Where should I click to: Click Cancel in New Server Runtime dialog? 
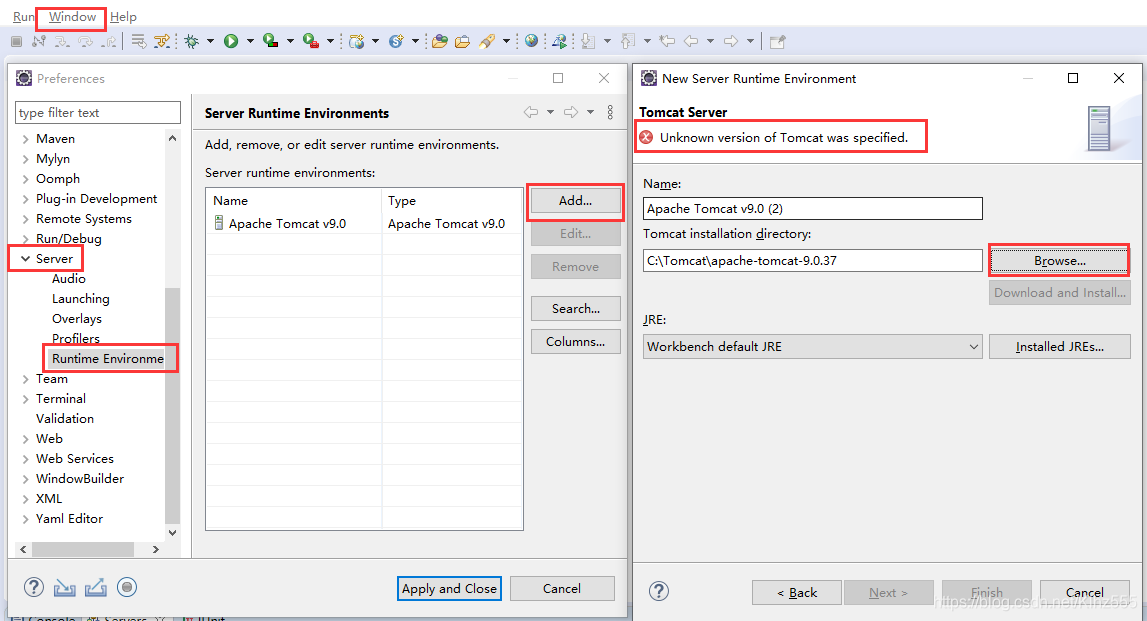[x=1084, y=592]
